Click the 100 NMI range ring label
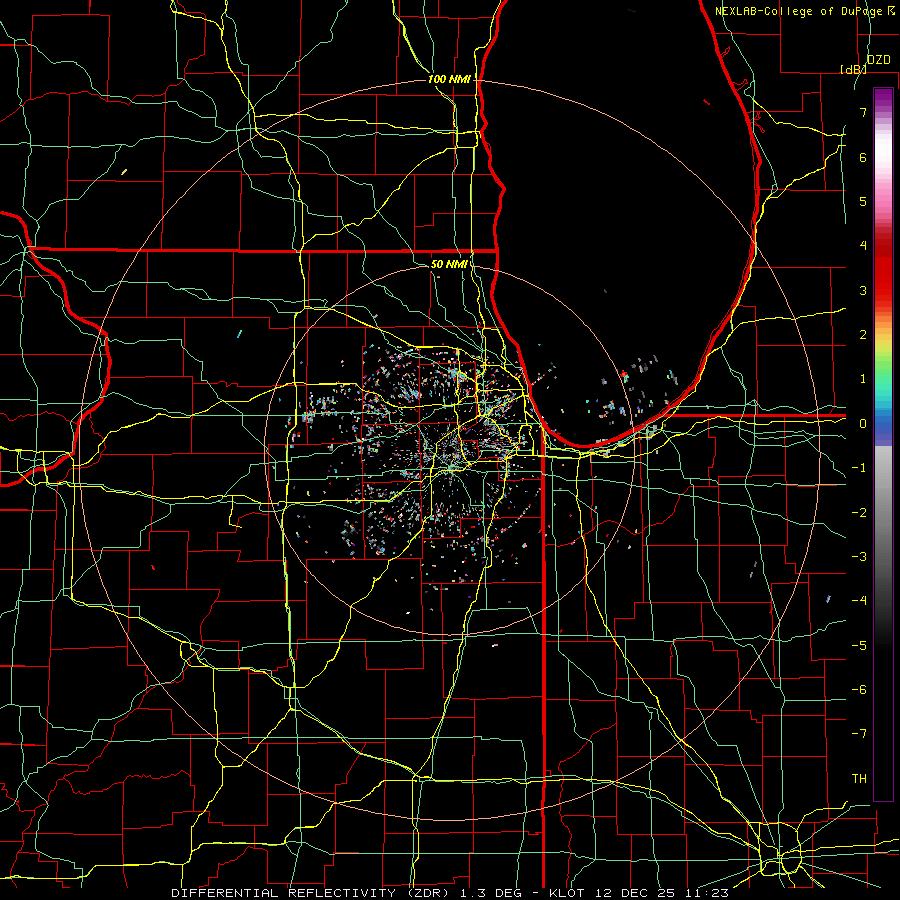 (449, 79)
